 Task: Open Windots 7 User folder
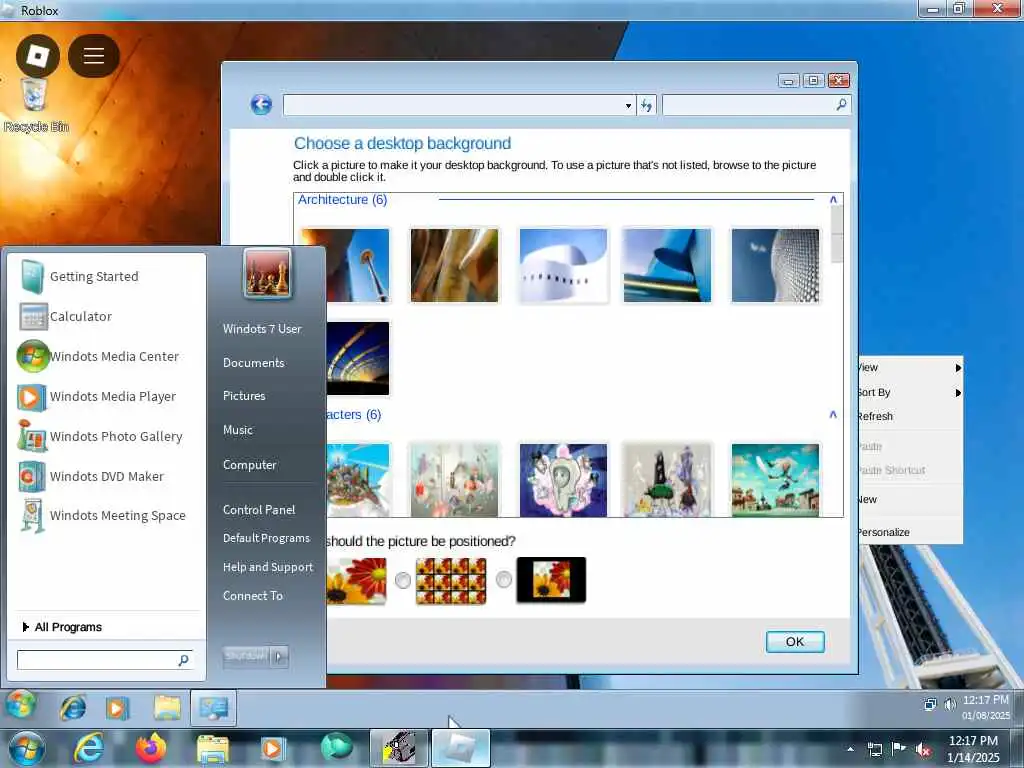click(262, 328)
